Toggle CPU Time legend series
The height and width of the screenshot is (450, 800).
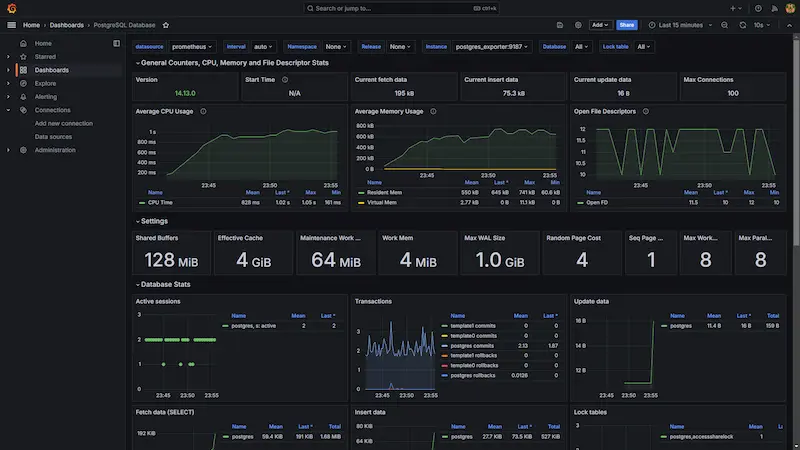coord(160,203)
